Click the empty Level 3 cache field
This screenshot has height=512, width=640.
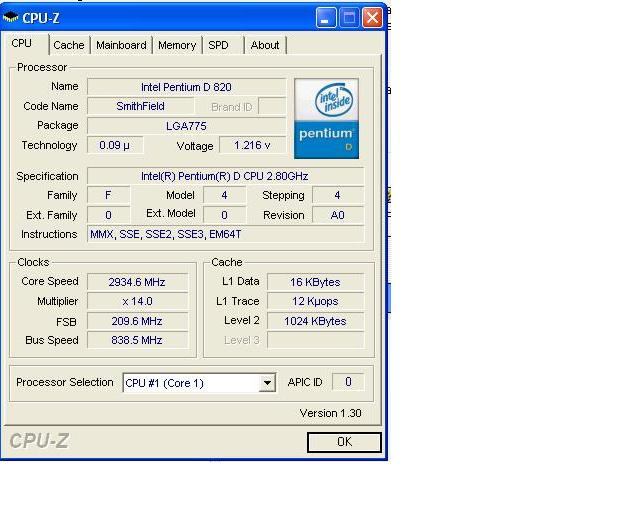click(315, 340)
